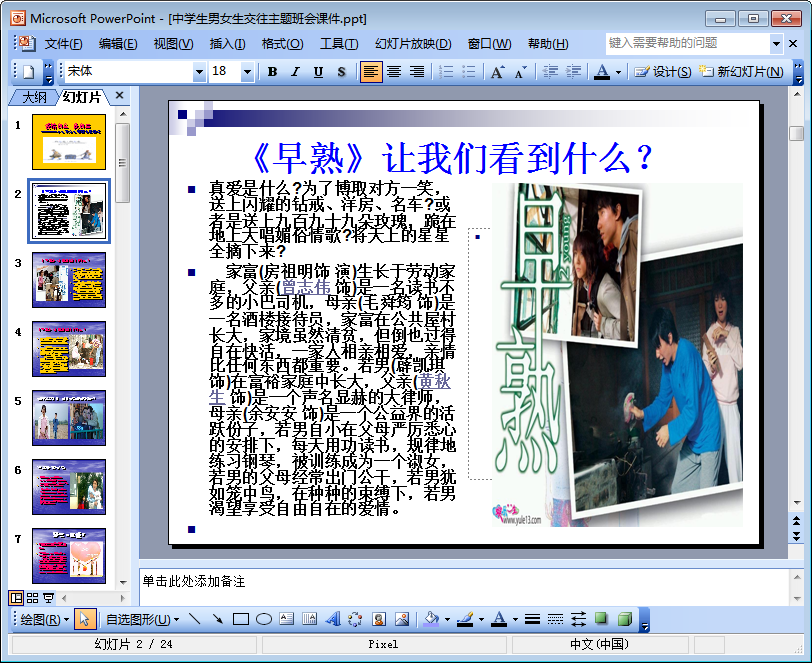The image size is (812, 663).
Task: Start slide show from current slide icon
Action: pos(48,598)
